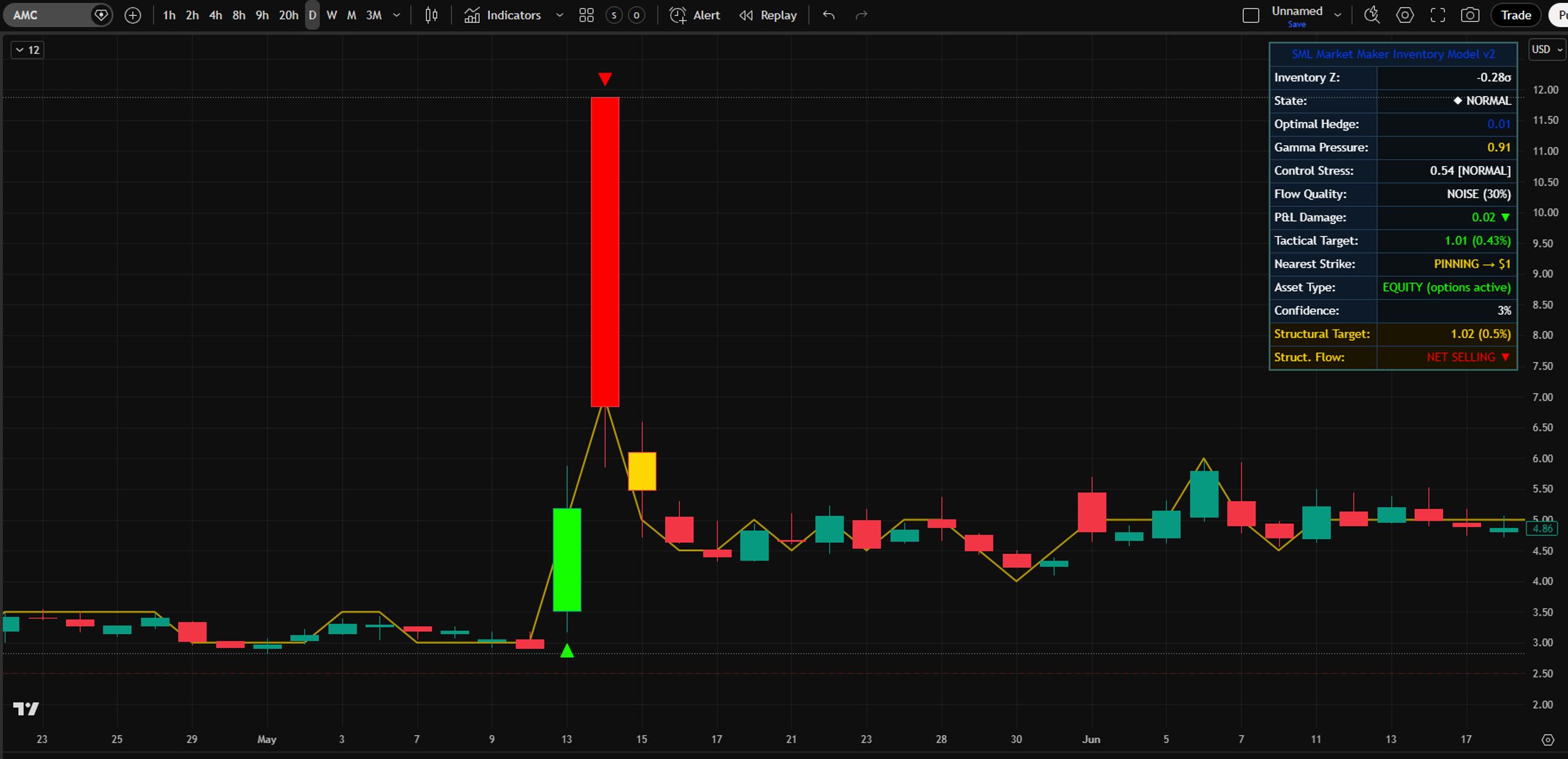Click the 12.00 price scale label
This screenshot has width=1568, height=759.
tap(1545, 90)
